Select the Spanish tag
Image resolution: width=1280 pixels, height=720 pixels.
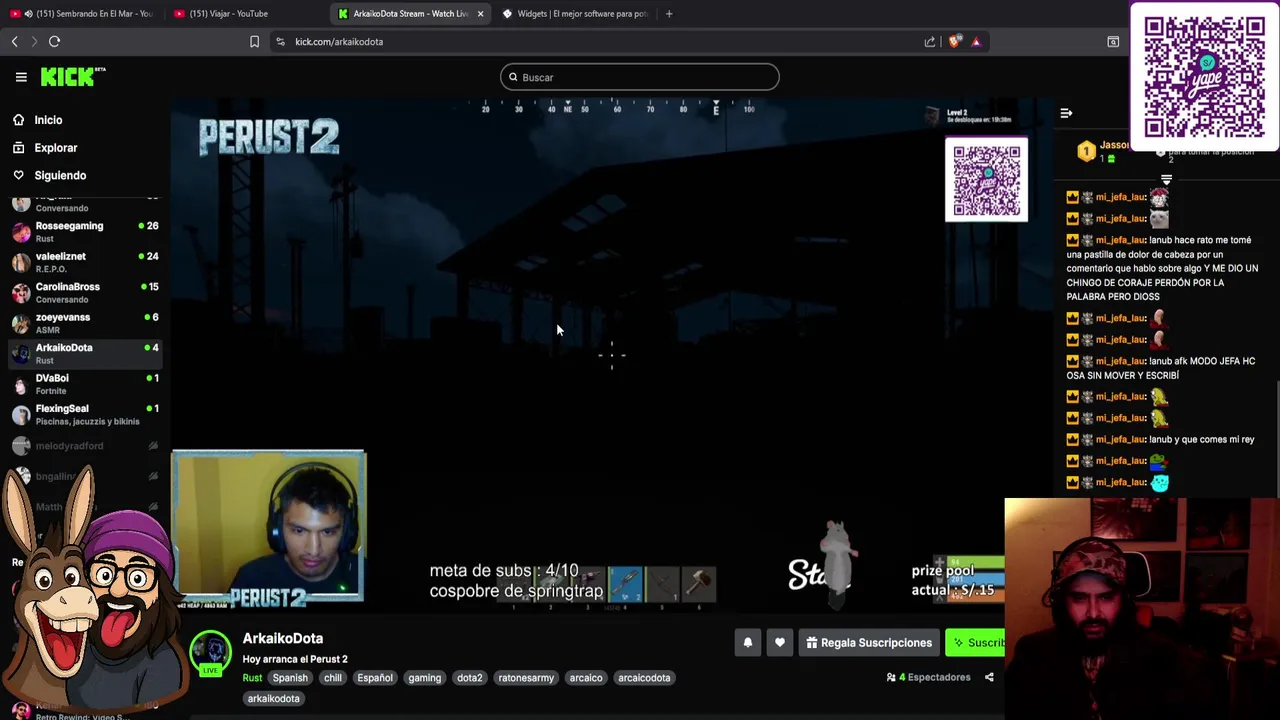pos(290,678)
